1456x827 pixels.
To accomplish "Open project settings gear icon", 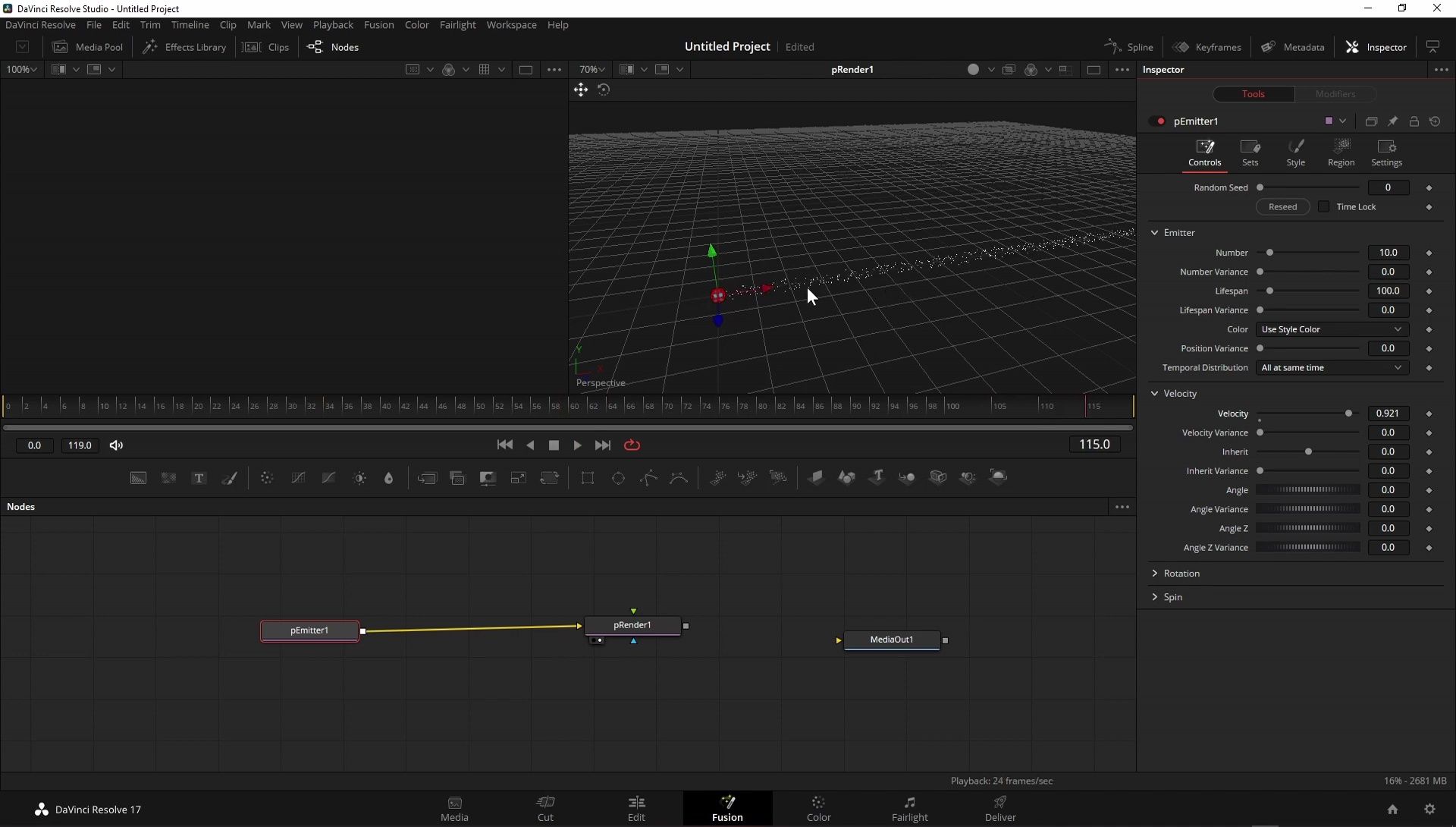I will pos(1429,810).
